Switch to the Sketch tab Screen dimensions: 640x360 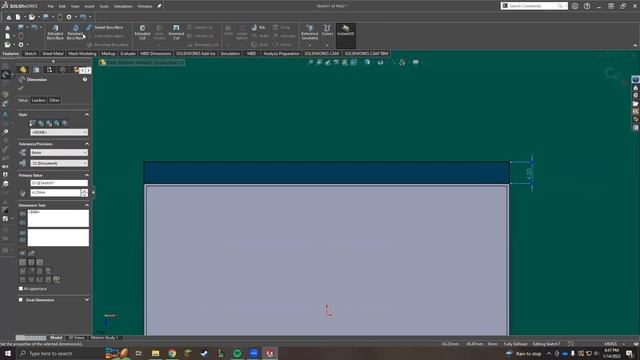(31, 53)
